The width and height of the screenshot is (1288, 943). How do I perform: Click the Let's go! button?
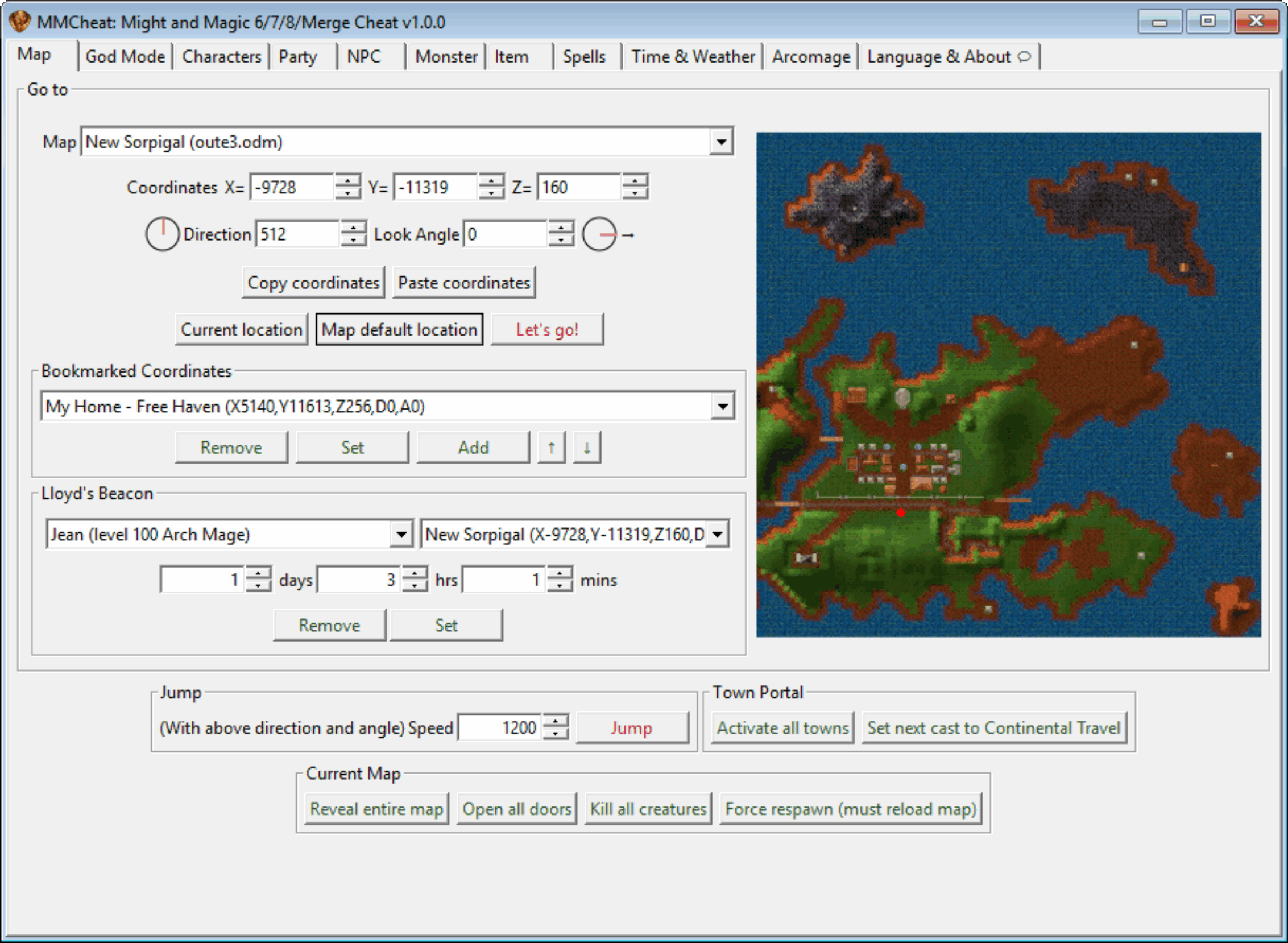coord(547,329)
